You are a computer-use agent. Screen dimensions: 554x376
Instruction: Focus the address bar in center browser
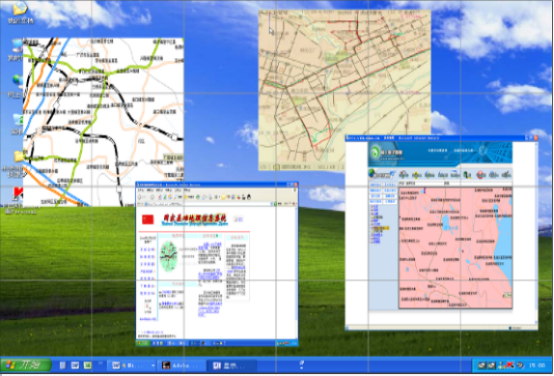[208, 204]
